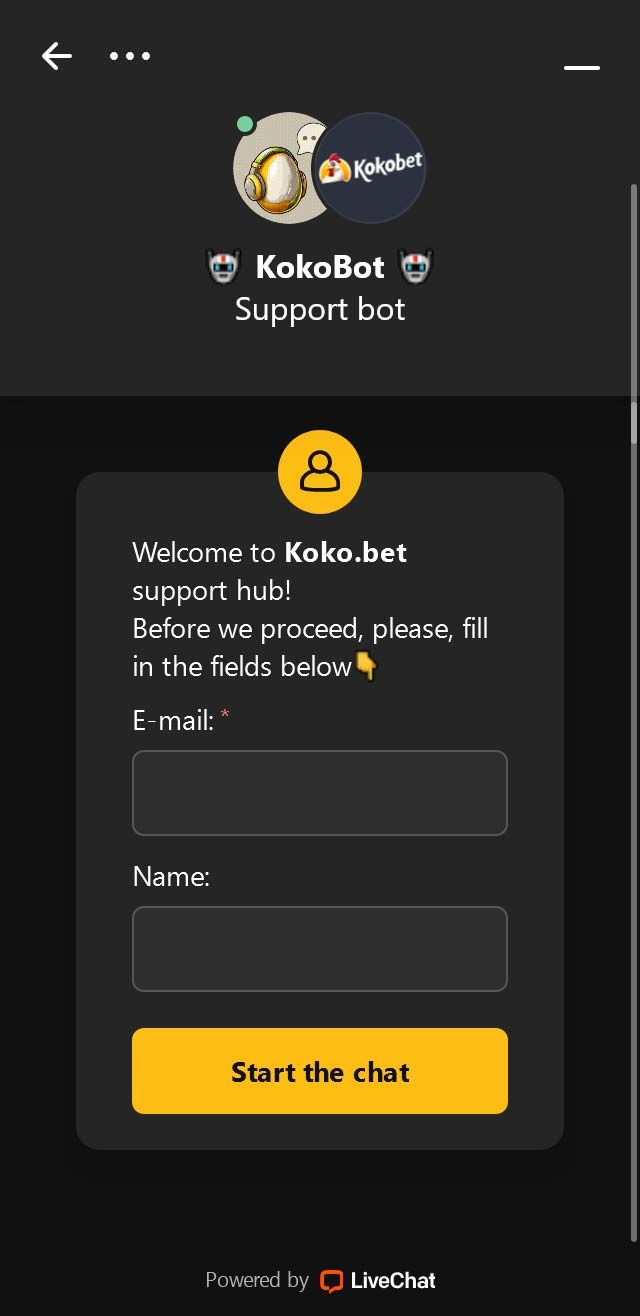
Task: Click the LiveChat speech bubble logo
Action: (x=330, y=1280)
